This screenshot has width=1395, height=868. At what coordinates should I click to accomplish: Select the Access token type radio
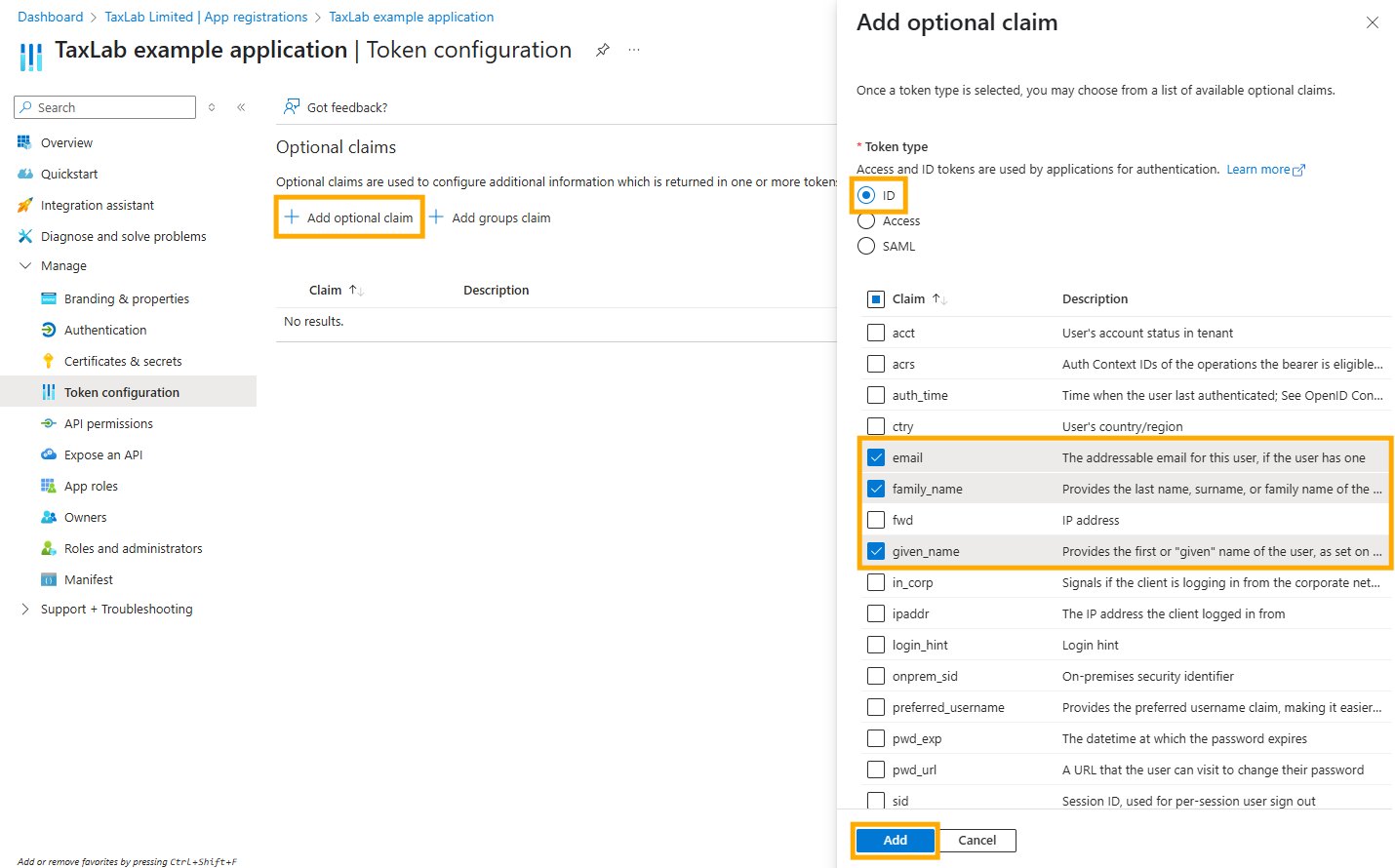866,220
